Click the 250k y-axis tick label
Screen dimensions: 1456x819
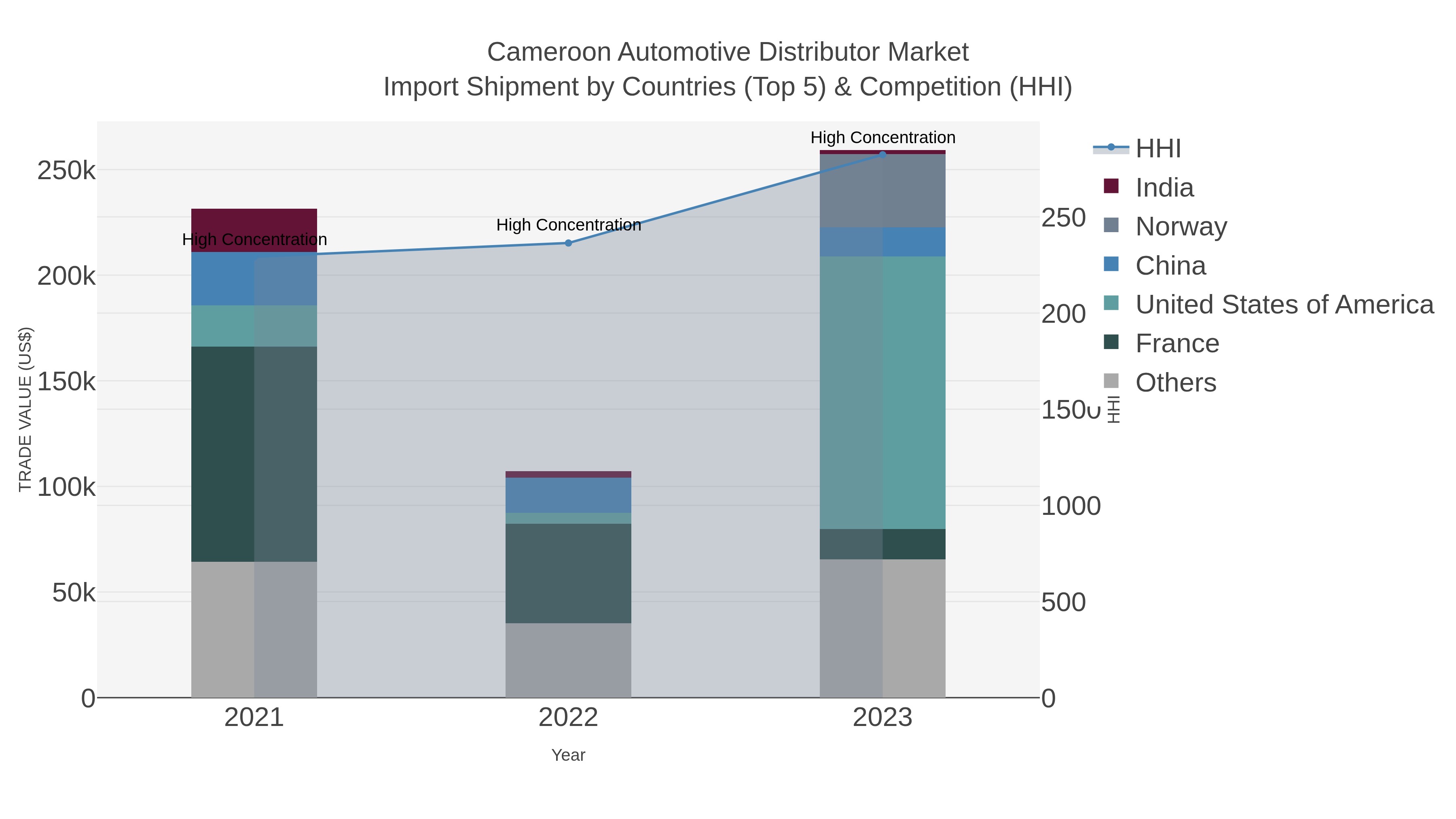coord(67,171)
